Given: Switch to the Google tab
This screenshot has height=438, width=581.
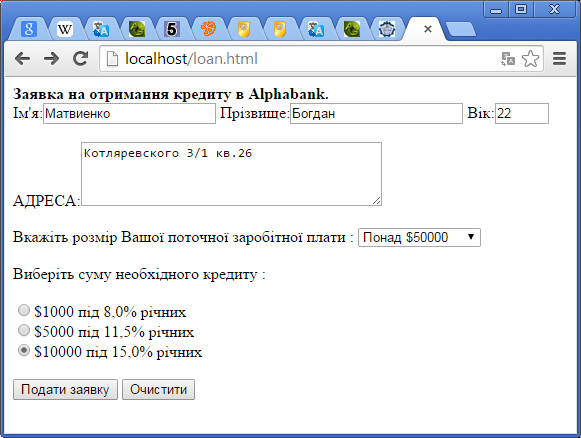Looking at the screenshot, I should [29, 29].
